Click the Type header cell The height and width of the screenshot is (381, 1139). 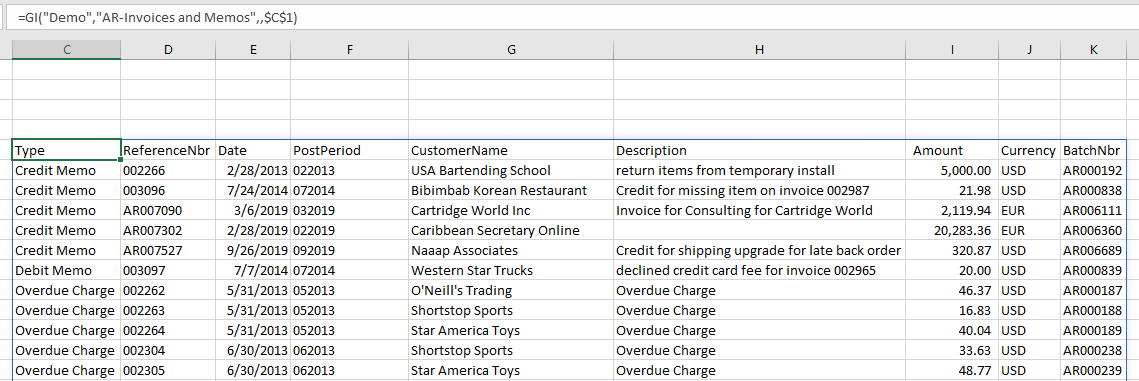coord(67,151)
